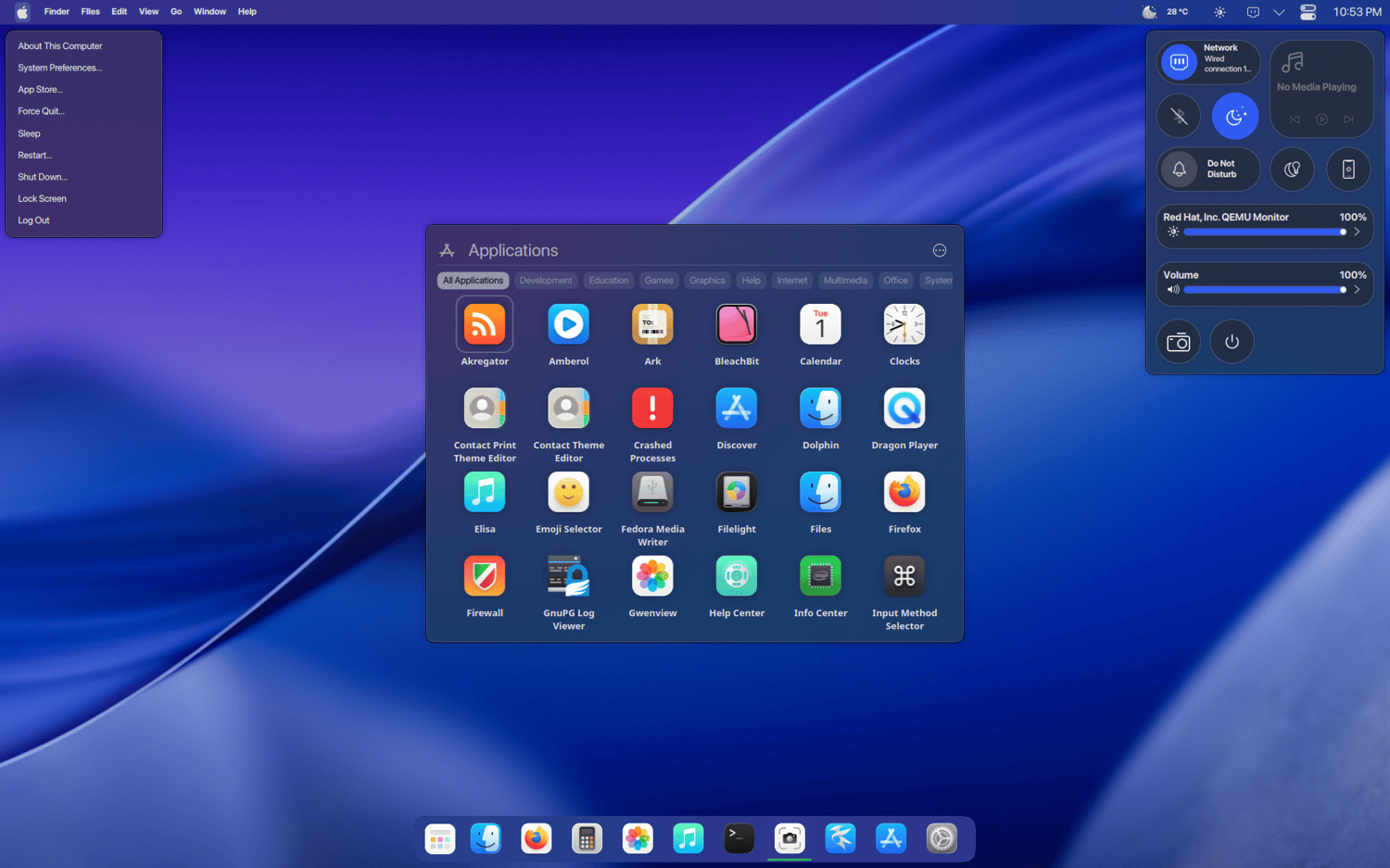Launch Firefox from the Applications grid
This screenshot has width=1390, height=868.
click(904, 492)
